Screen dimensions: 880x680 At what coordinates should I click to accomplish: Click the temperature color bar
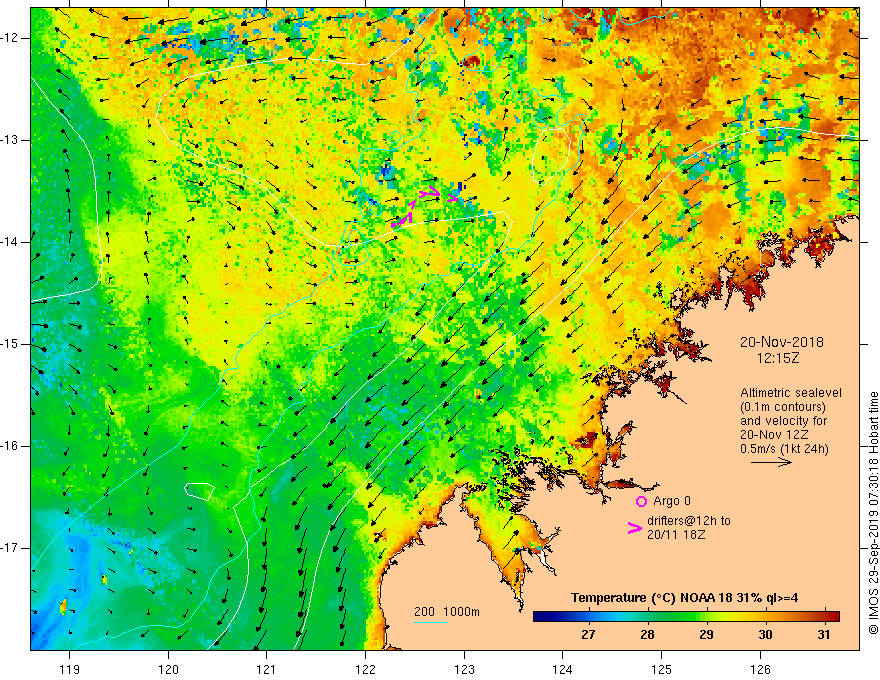pos(686,617)
